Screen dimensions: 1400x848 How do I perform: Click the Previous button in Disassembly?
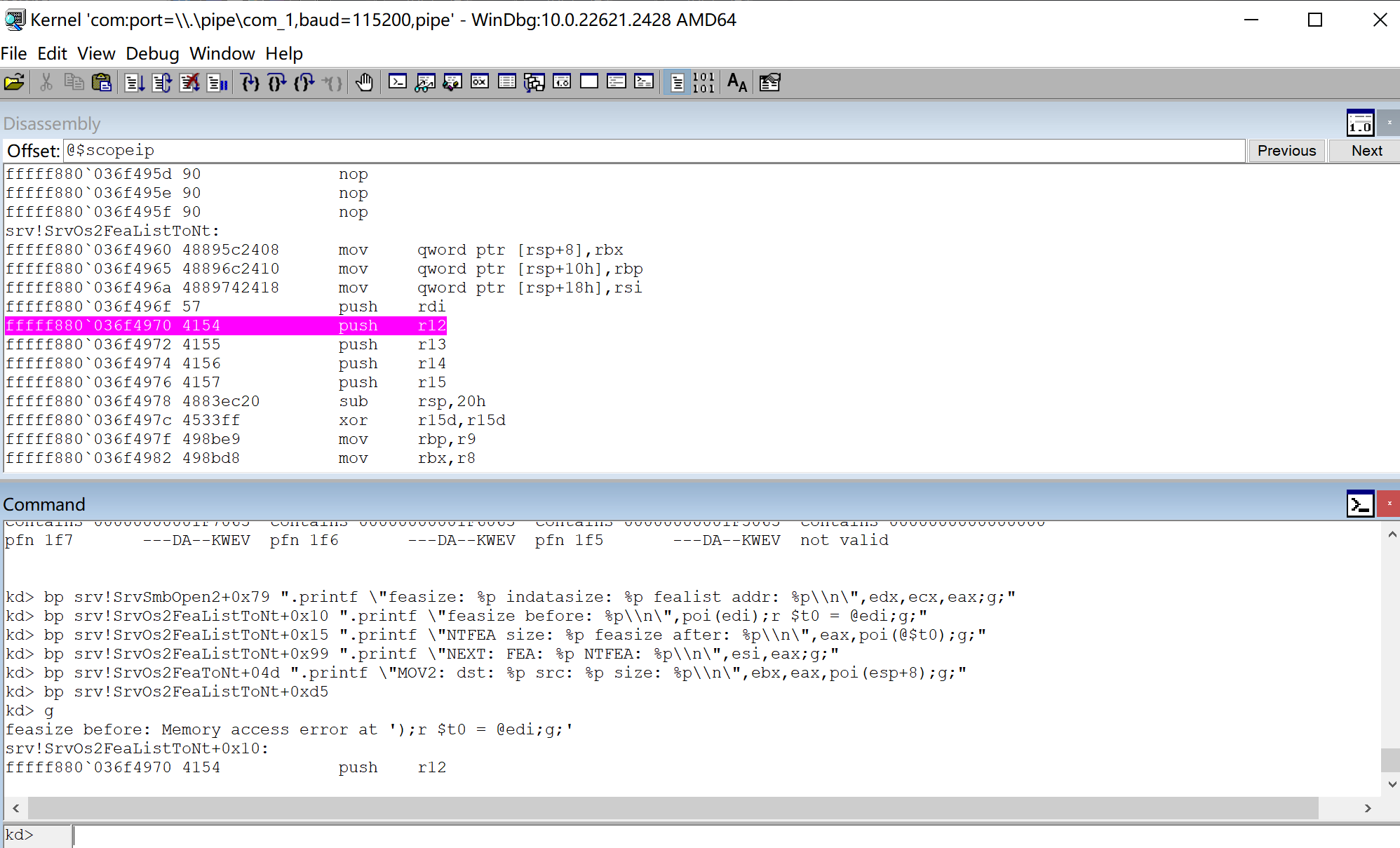pos(1286,151)
